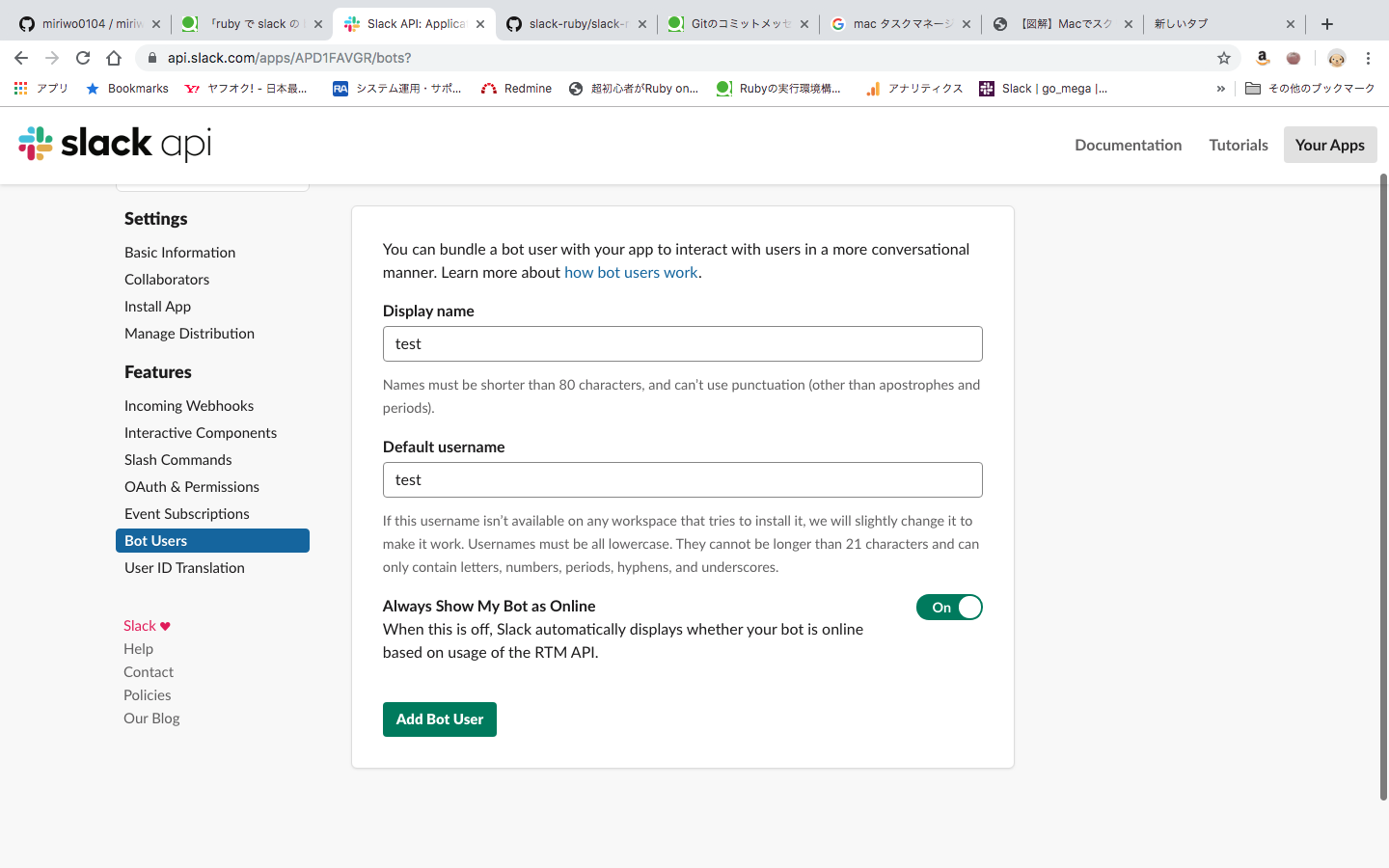
Task: Open the Chrome three-dot menu
Action: [x=1368, y=58]
